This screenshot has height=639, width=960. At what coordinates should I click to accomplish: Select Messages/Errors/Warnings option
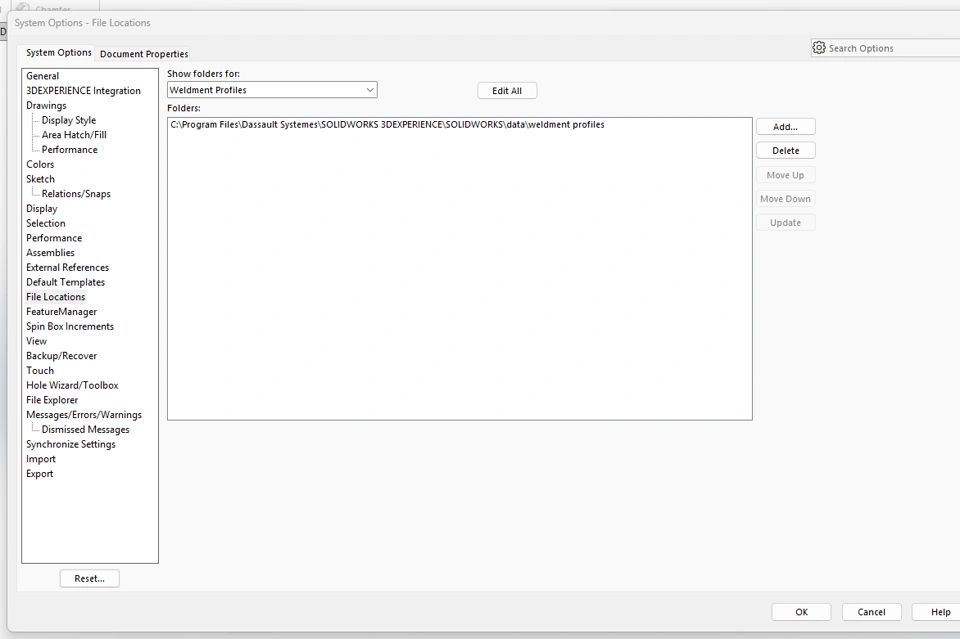click(84, 414)
